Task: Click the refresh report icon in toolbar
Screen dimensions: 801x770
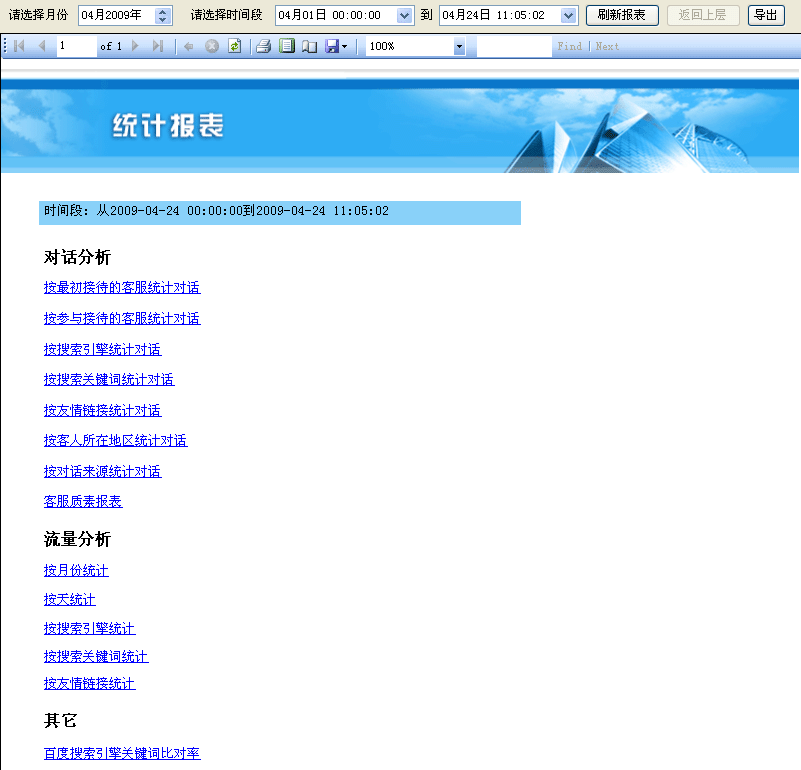Action: pos(234,47)
